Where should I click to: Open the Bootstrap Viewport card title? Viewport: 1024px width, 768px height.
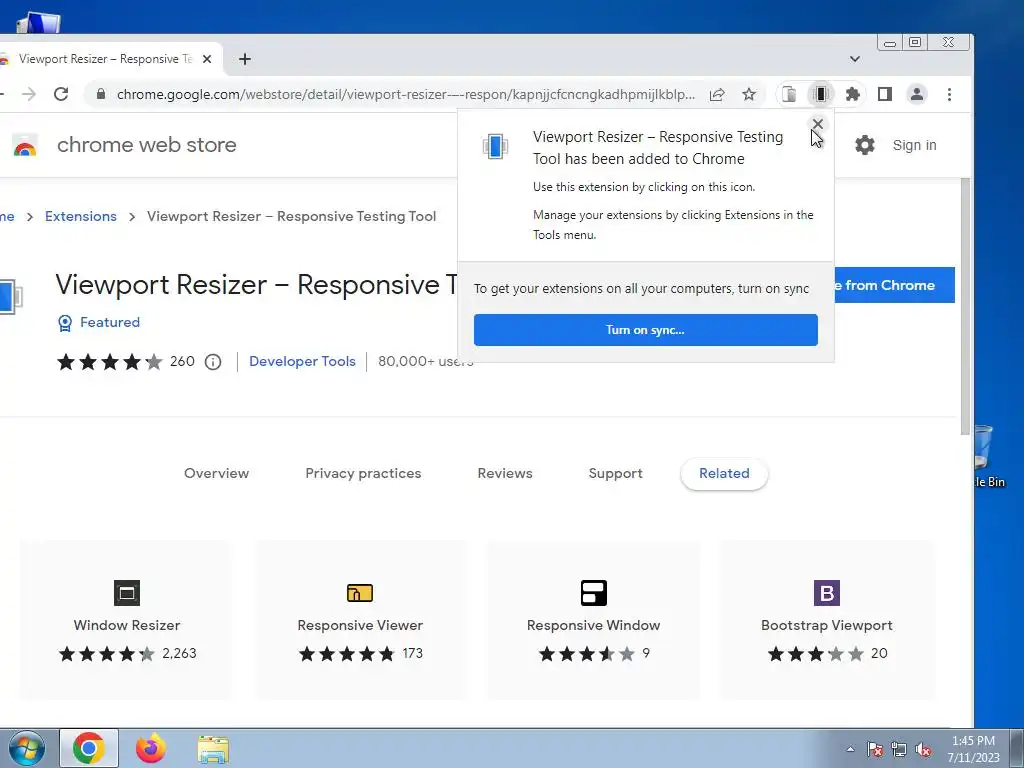tap(827, 625)
